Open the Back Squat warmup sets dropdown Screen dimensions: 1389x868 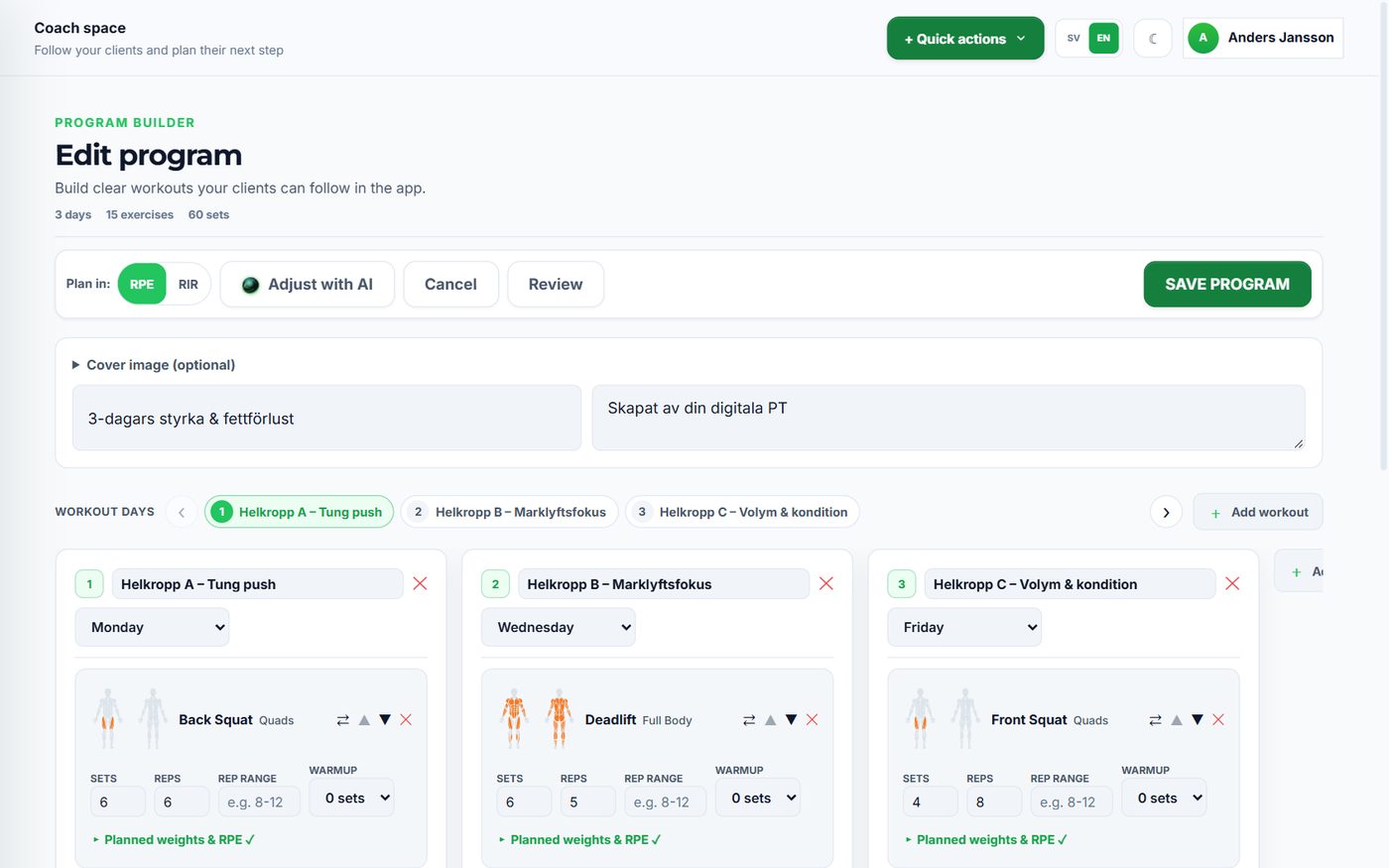pos(352,798)
